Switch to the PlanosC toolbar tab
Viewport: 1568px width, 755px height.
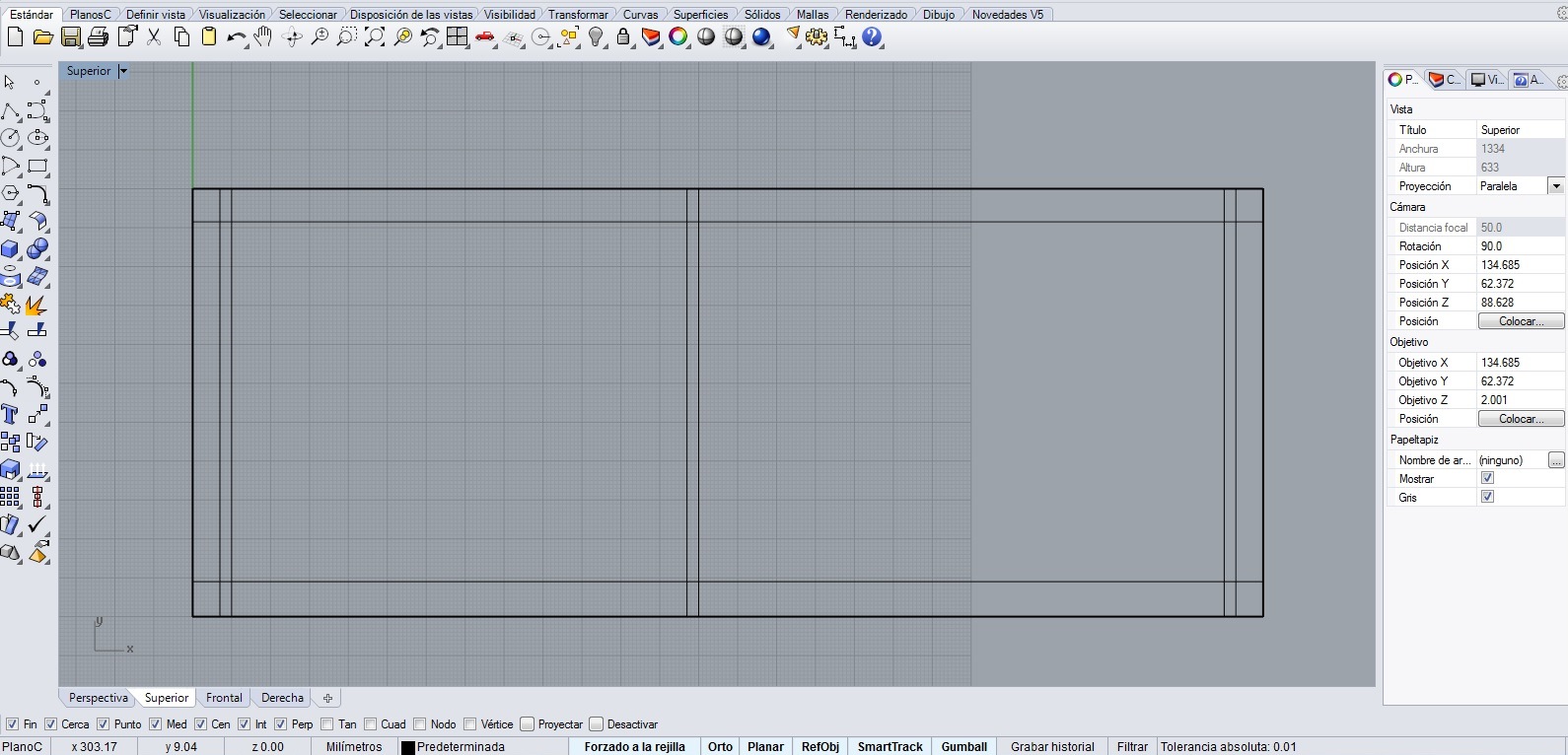tap(91, 15)
